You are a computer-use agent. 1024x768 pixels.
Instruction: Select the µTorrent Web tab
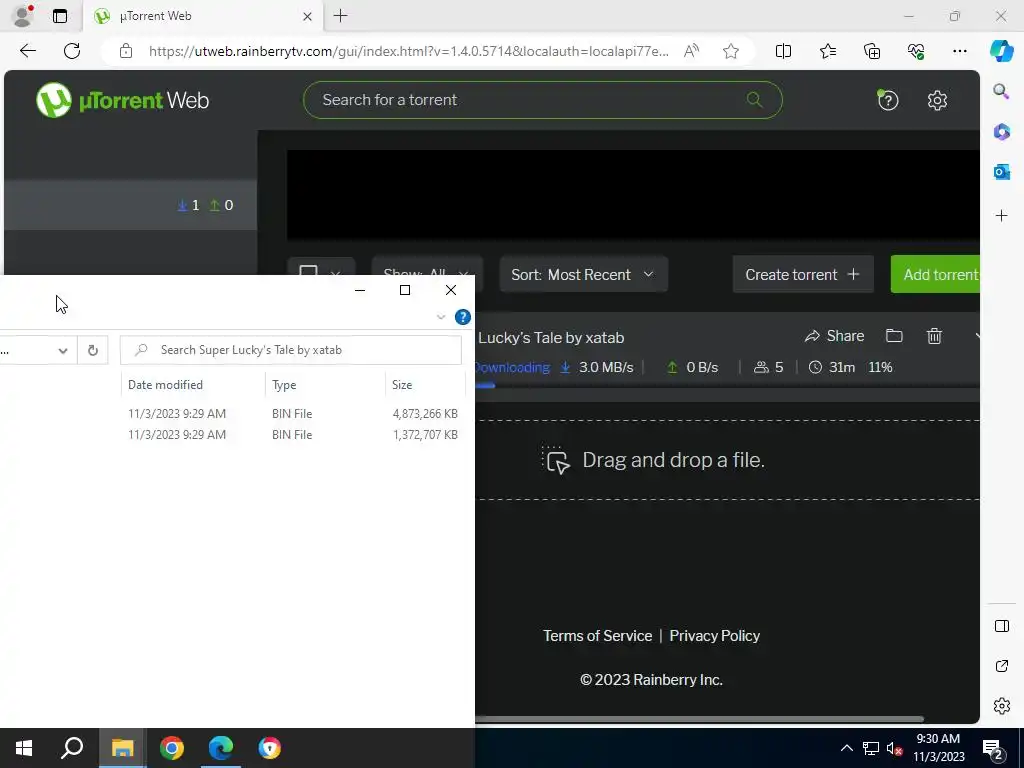pyautogui.click(x=202, y=16)
